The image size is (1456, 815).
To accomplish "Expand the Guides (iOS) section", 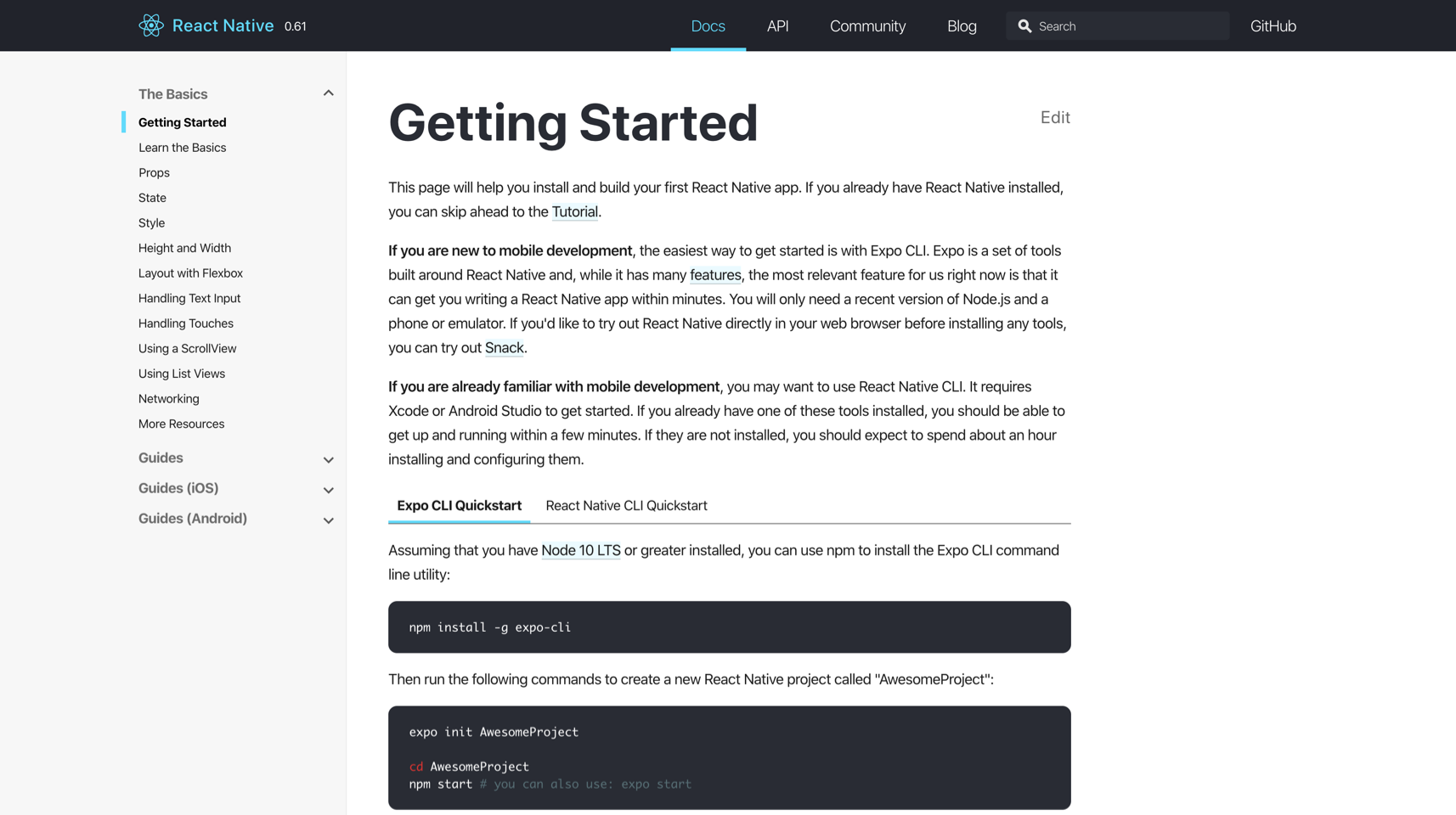I will [328, 490].
